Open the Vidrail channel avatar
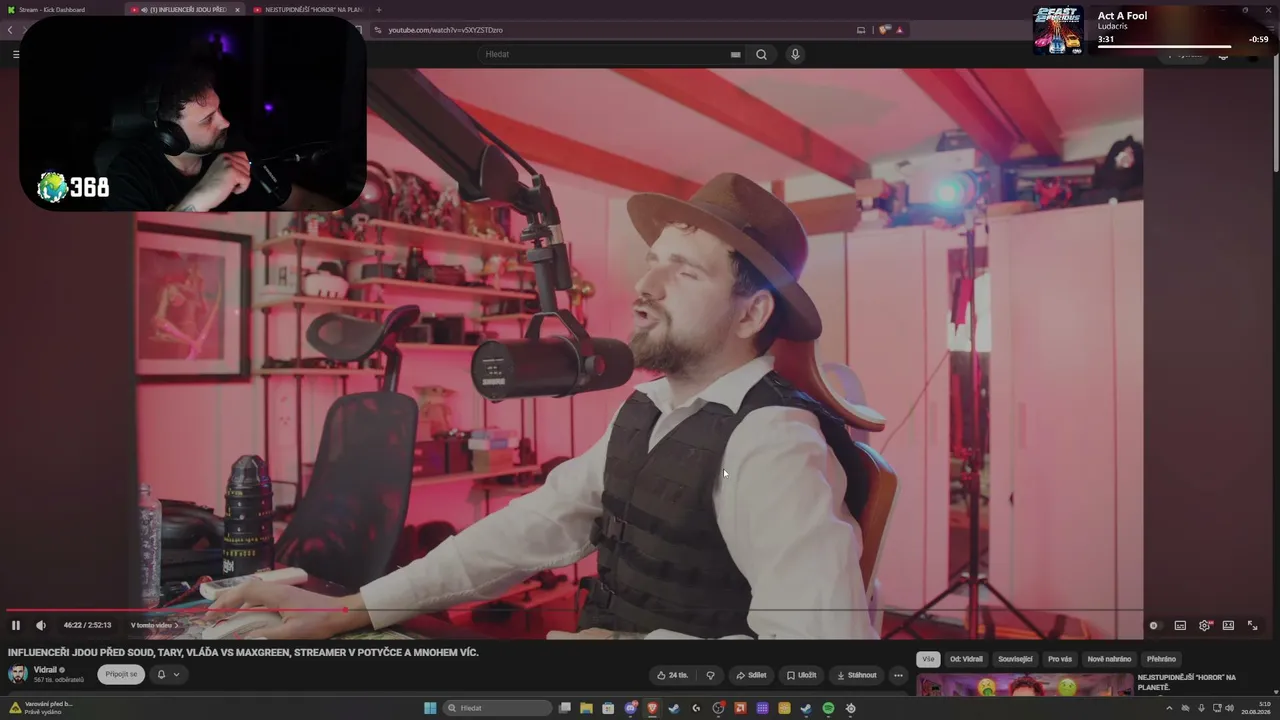Viewport: 1280px width, 720px height. (18, 674)
